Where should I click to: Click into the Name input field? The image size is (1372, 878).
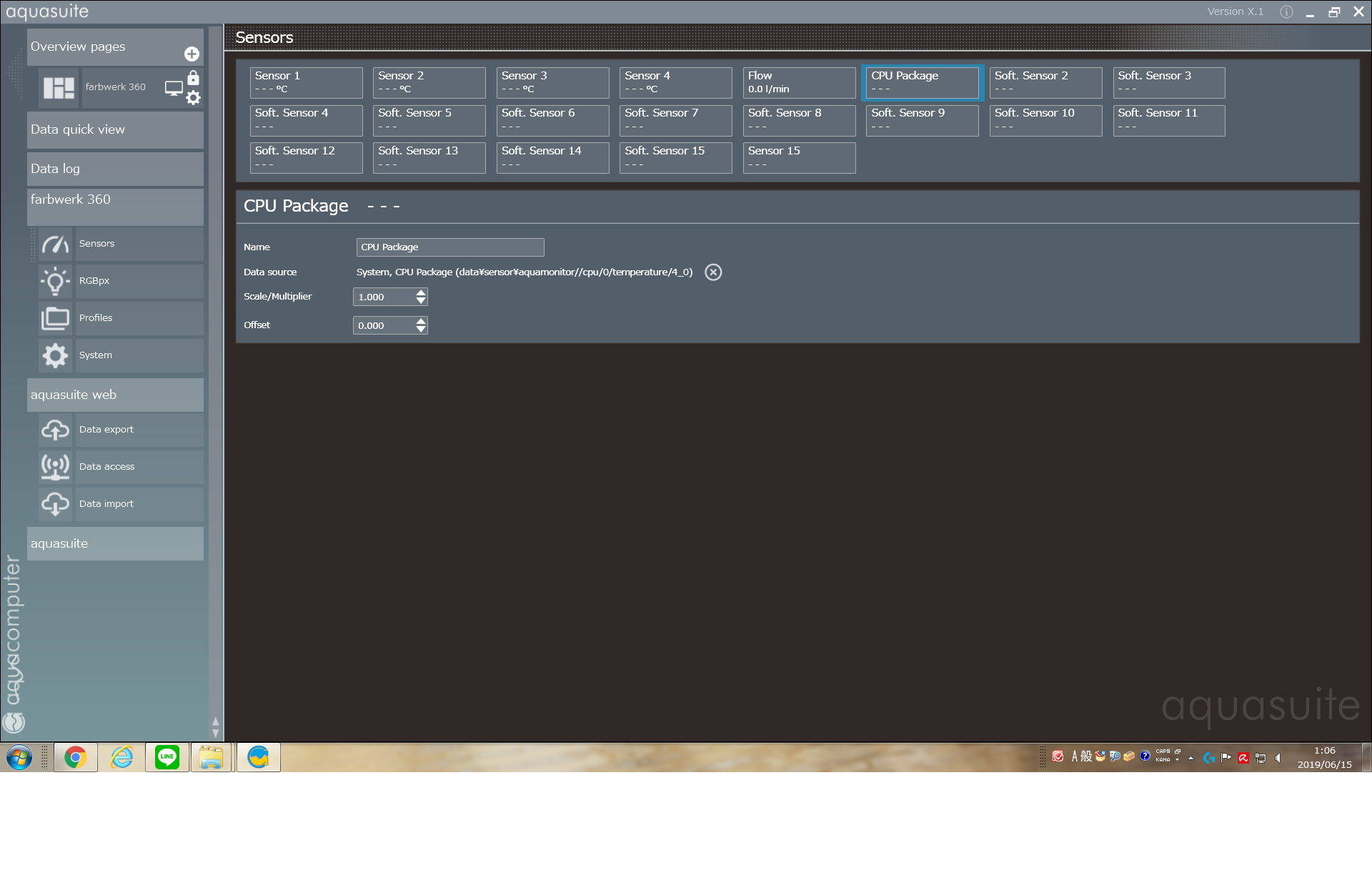tap(449, 247)
